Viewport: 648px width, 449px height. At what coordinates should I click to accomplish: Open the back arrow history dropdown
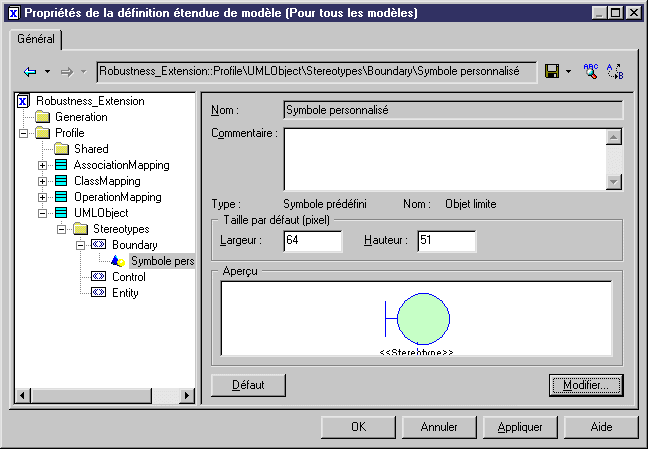[48, 72]
